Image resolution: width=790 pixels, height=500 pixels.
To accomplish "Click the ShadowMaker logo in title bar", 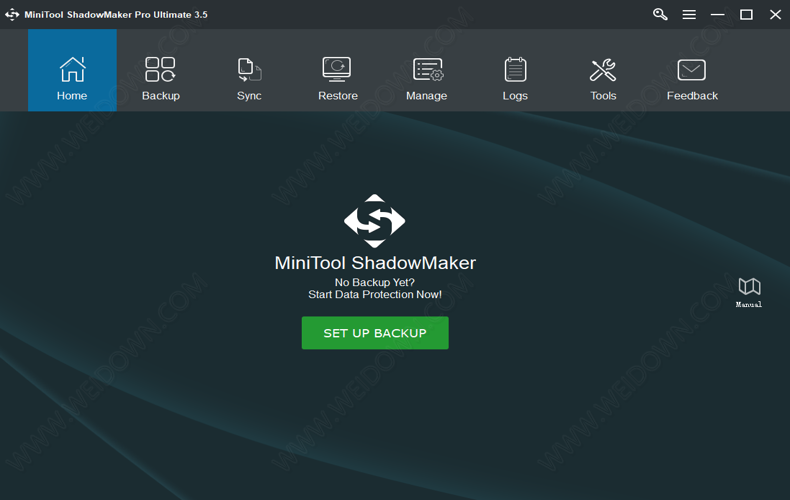I will [x=12, y=15].
